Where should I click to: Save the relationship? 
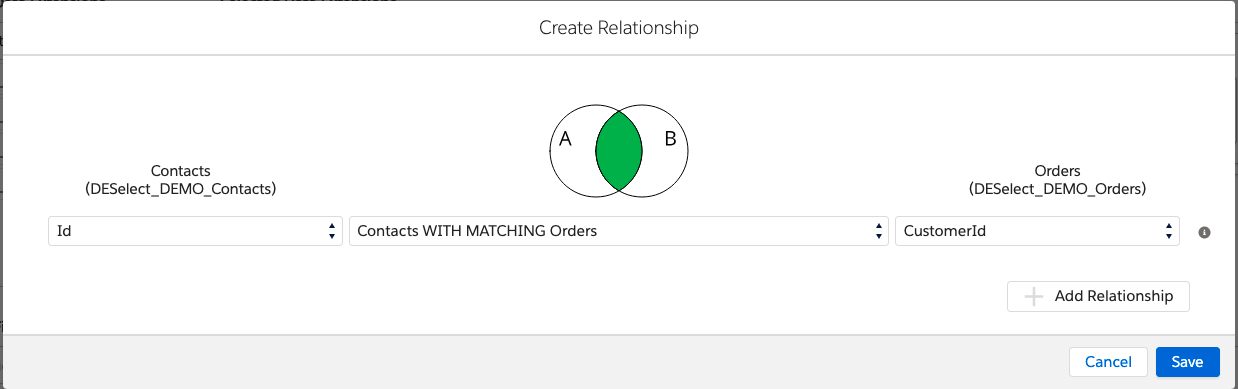coord(1187,362)
